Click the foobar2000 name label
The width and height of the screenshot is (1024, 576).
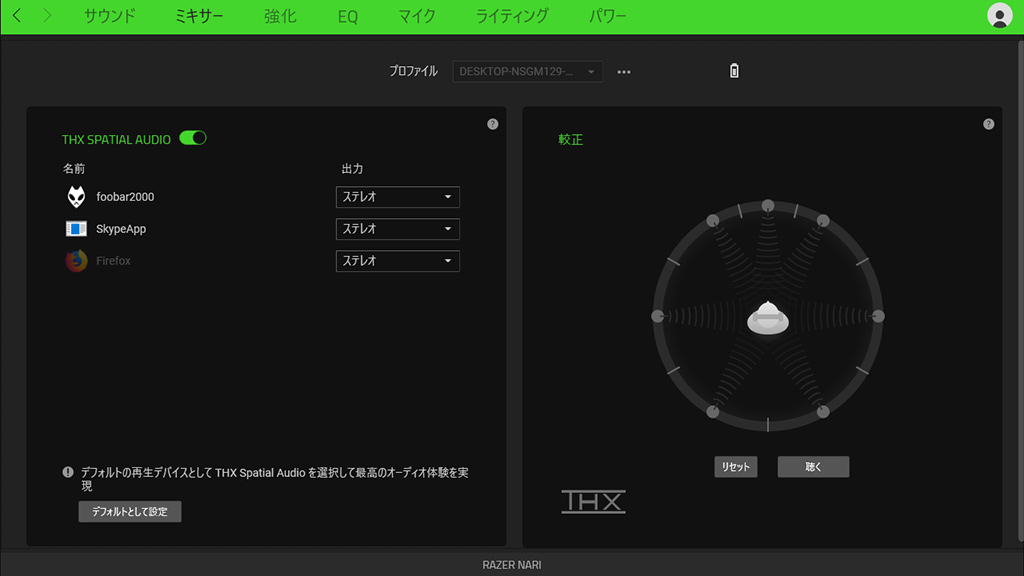click(x=125, y=197)
